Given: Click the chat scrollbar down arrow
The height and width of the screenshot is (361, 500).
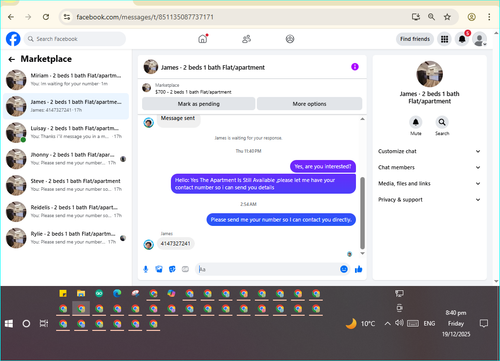Looking at the screenshot, I should coord(362,254).
